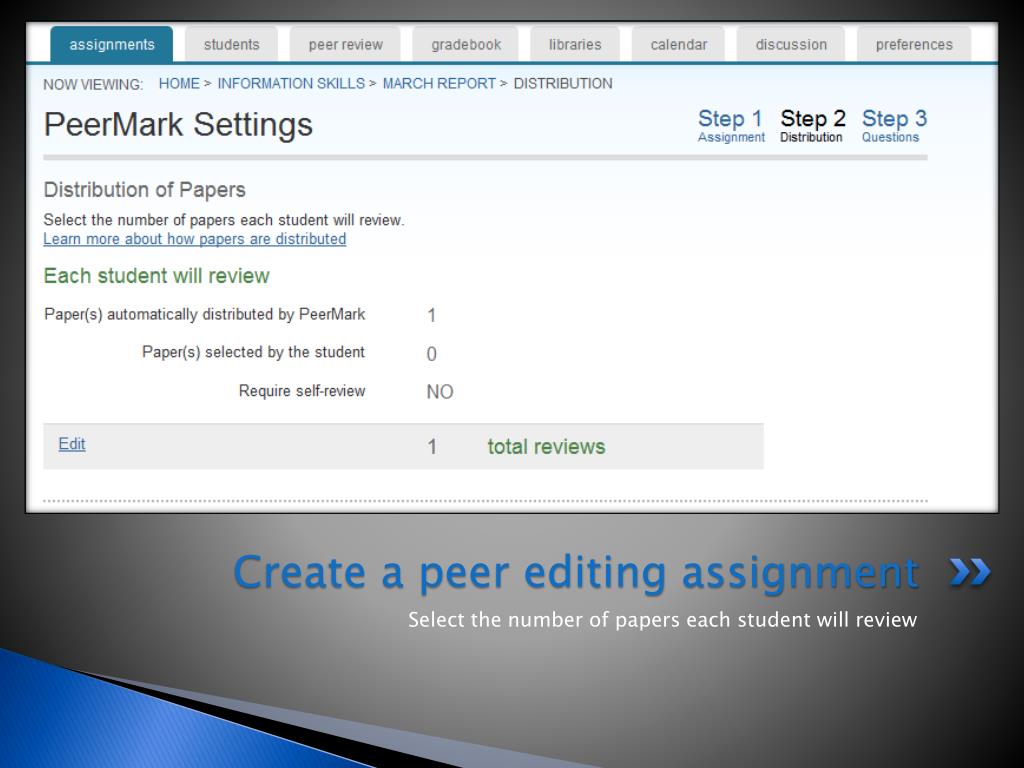The image size is (1024, 768).
Task: Select Step 2 Distribution
Action: (x=812, y=125)
